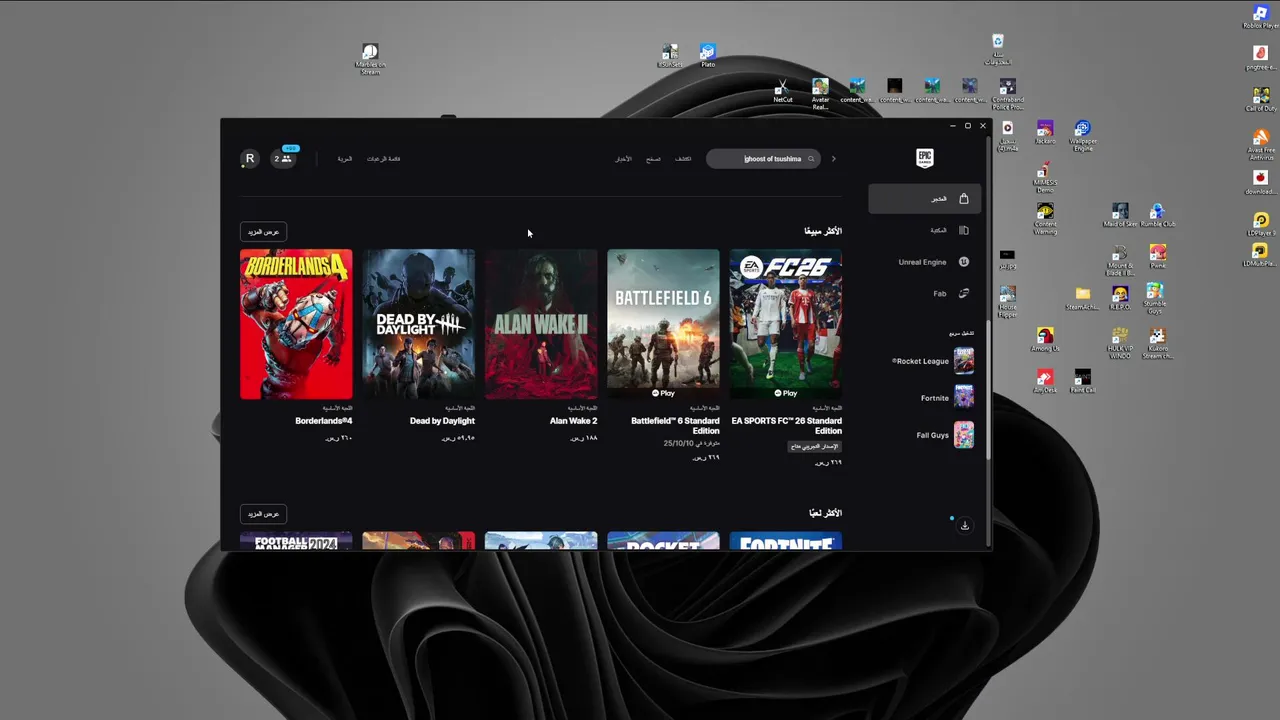
Task: Select the Pwnk desktop shortcut
Action: [1157, 257]
